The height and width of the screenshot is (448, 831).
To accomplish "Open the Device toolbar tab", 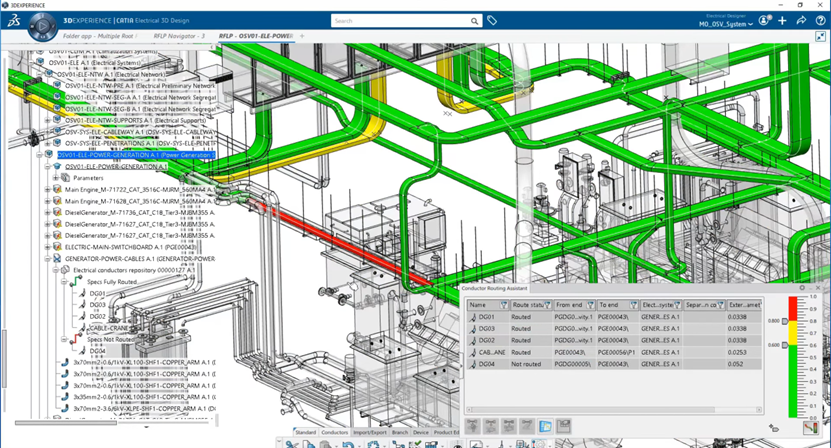I will pyautogui.click(x=421, y=432).
